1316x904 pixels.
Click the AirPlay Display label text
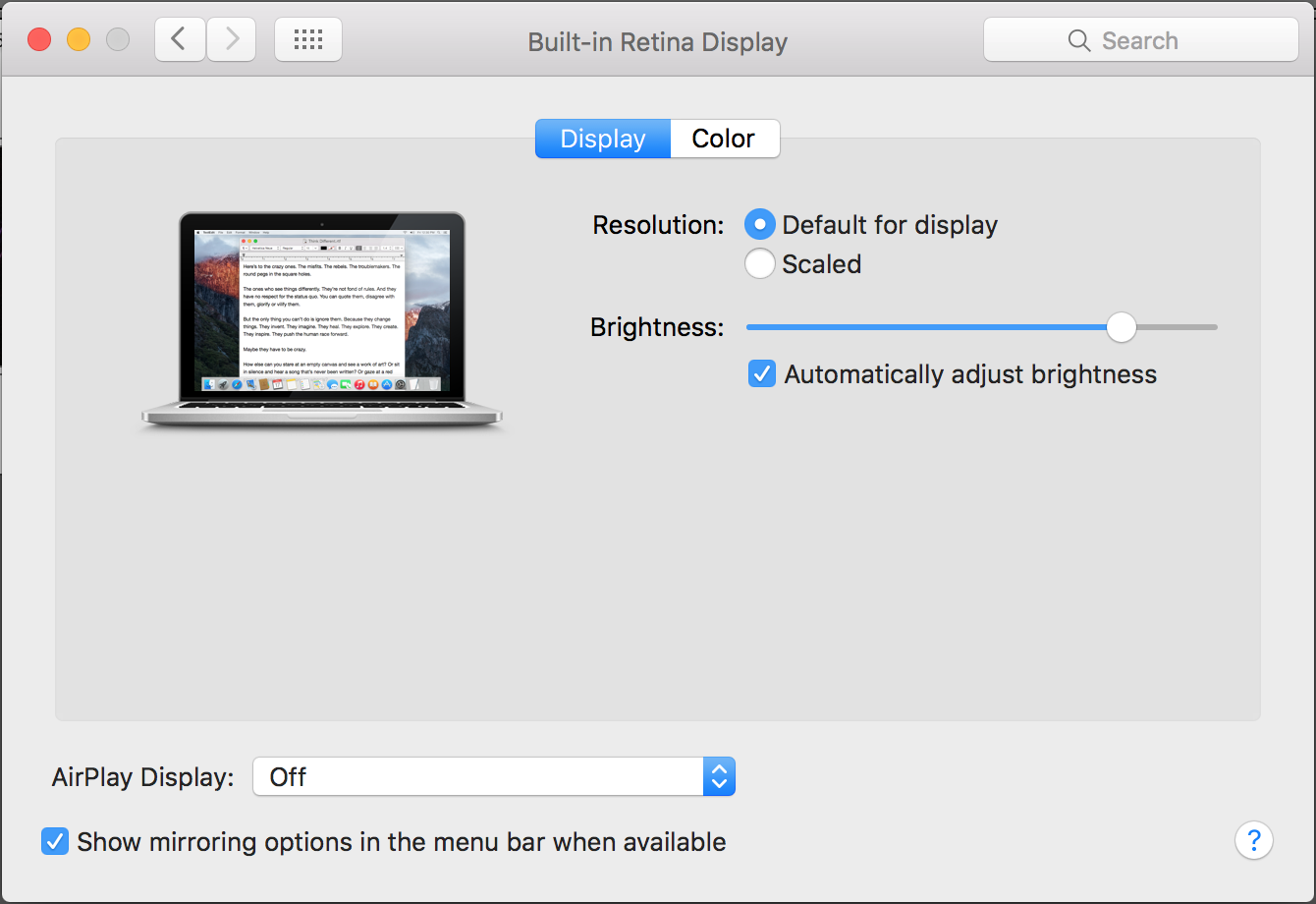[143, 777]
